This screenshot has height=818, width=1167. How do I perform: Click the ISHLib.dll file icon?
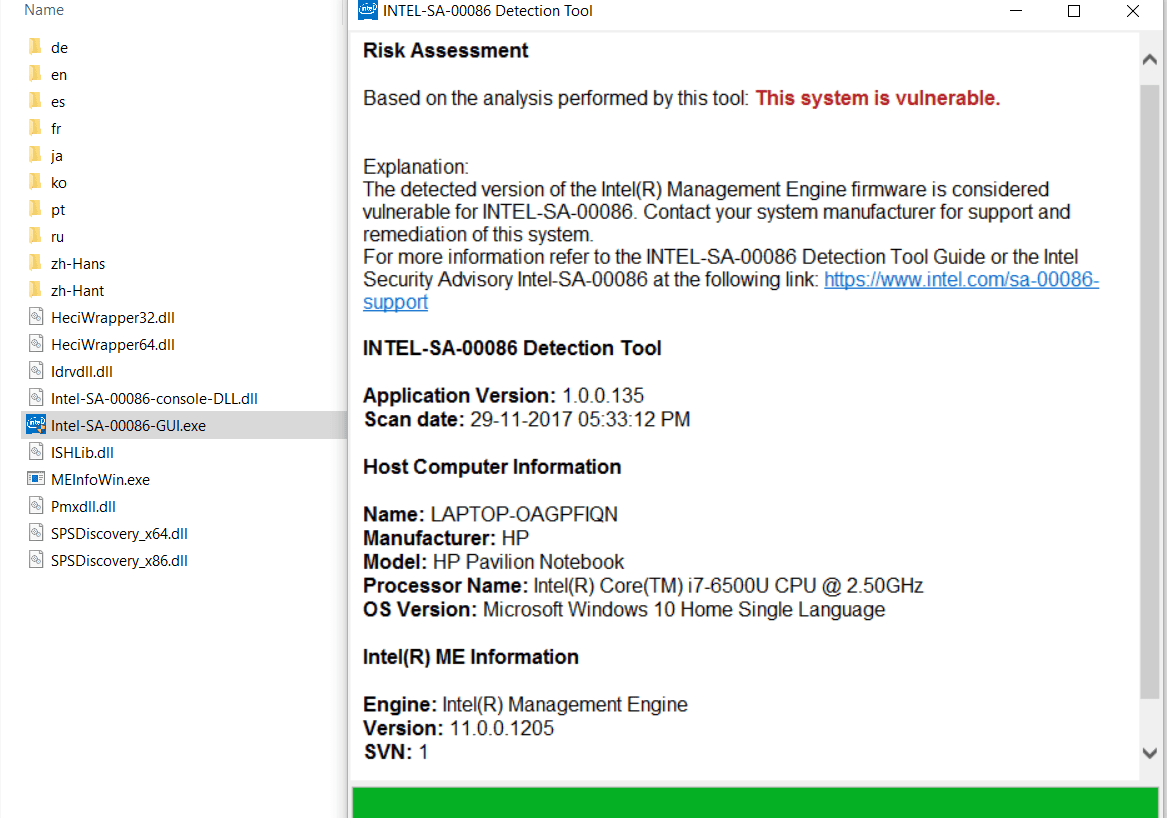(36, 452)
